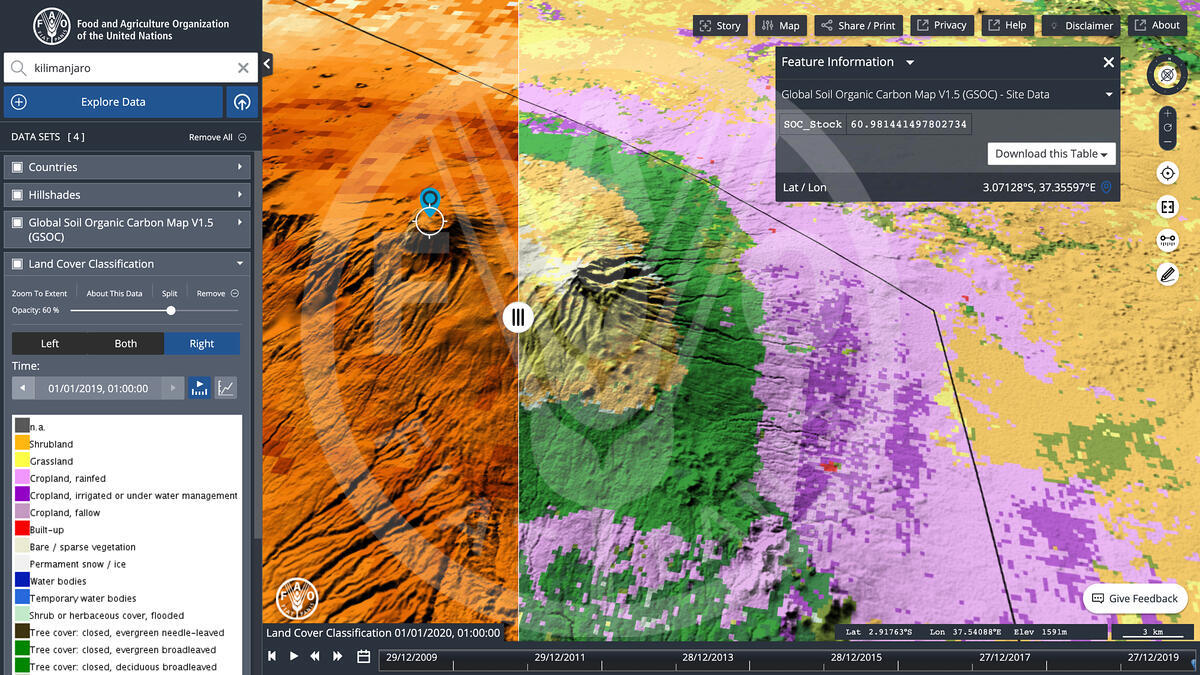Expand the Countries layer row

(x=240, y=167)
